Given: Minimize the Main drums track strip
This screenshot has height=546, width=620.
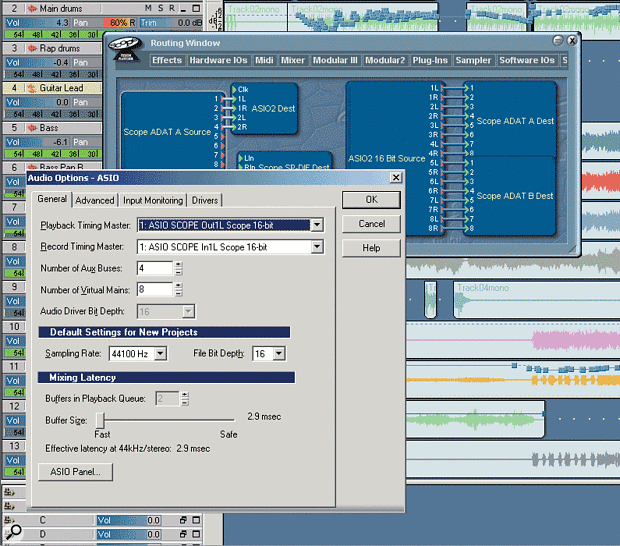Looking at the screenshot, I should click(183, 8).
